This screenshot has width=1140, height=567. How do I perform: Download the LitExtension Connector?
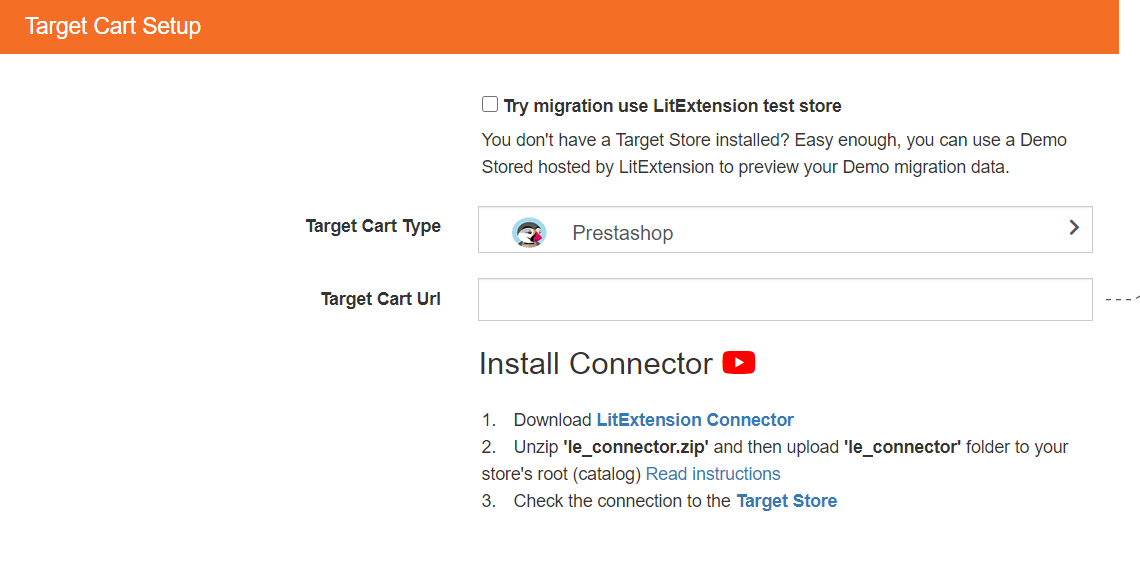[695, 419]
